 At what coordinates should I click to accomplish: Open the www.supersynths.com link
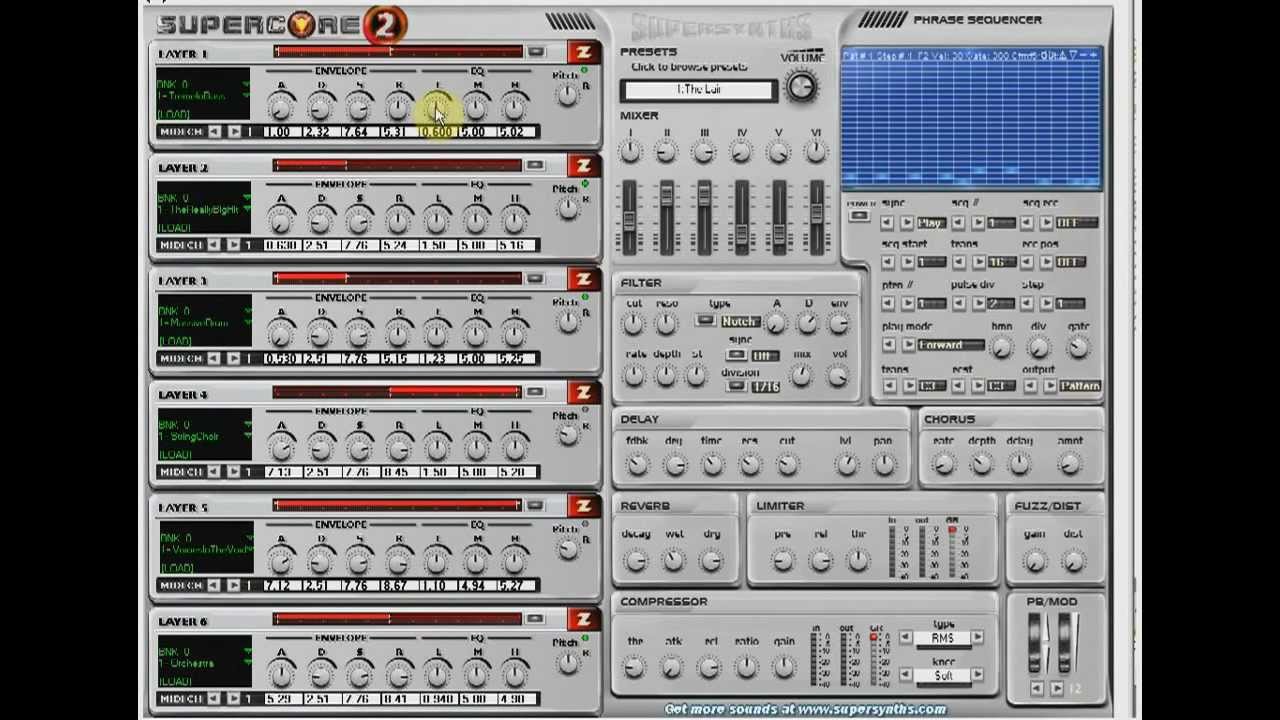click(x=870, y=709)
